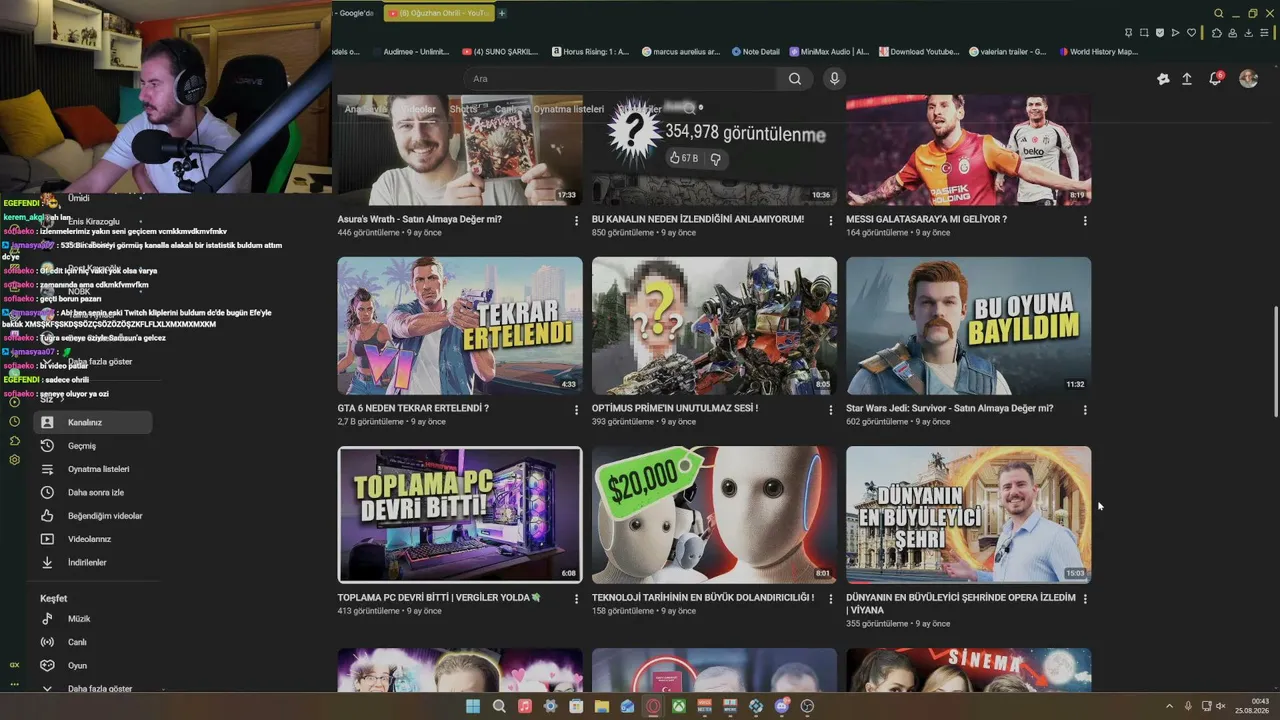Image resolution: width=1280 pixels, height=720 pixels.
Task: Open Daha sonra izle list
Action: [93, 492]
